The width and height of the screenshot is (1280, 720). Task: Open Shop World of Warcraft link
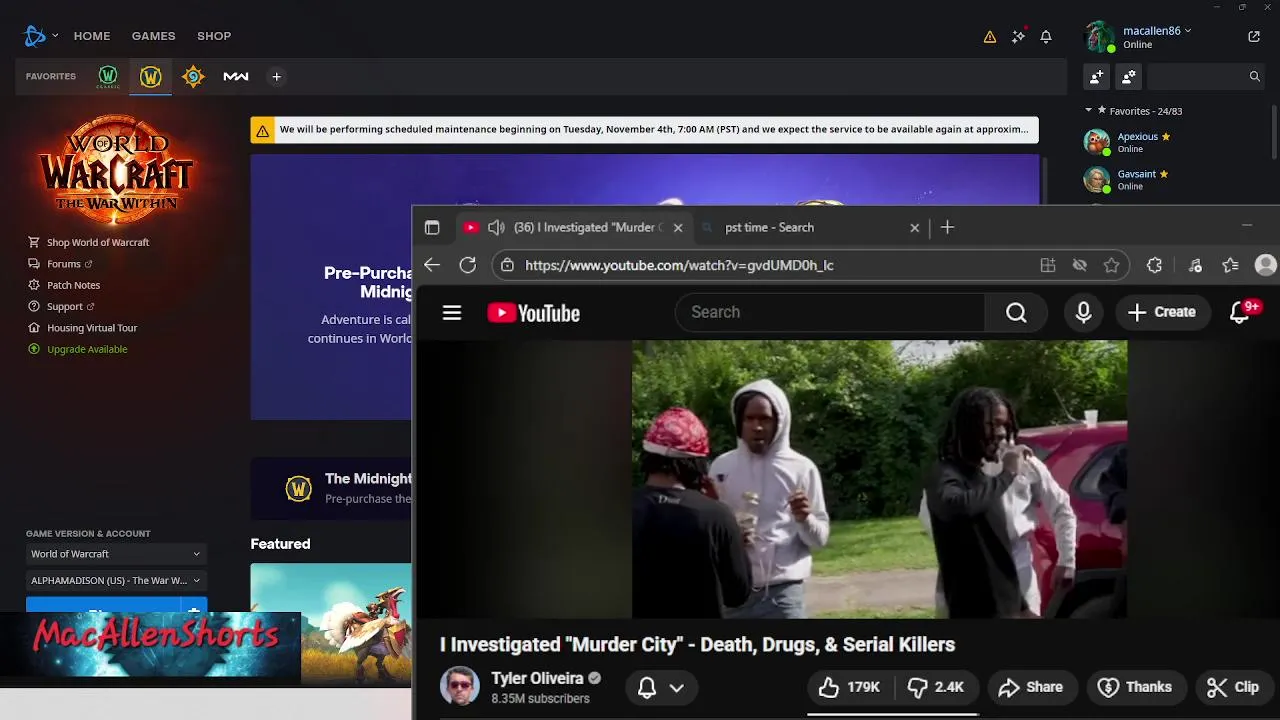[x=98, y=242]
